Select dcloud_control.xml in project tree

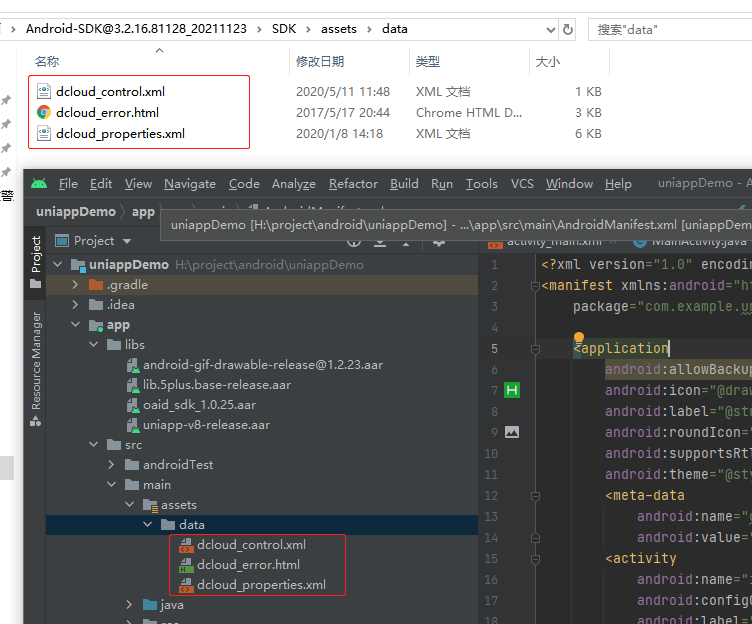point(251,545)
